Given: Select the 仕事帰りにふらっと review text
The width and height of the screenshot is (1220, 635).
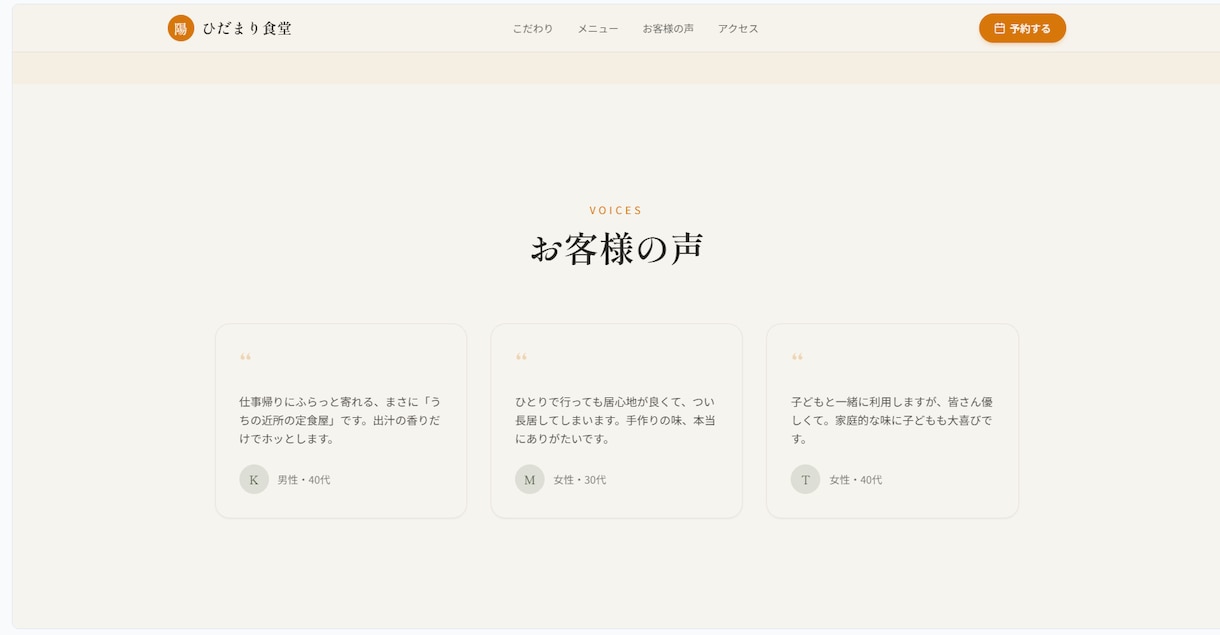Looking at the screenshot, I should point(340,420).
